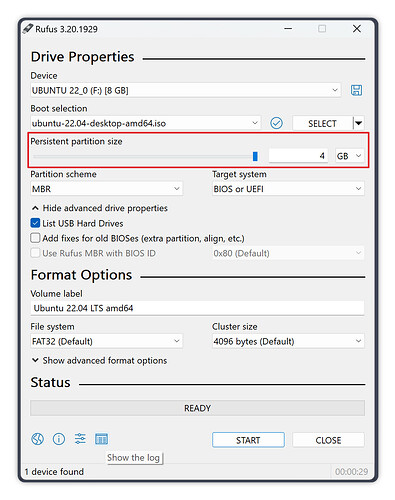Click the 'Persistent partition size' label
The width and height of the screenshot is (395, 500).
[76, 141]
